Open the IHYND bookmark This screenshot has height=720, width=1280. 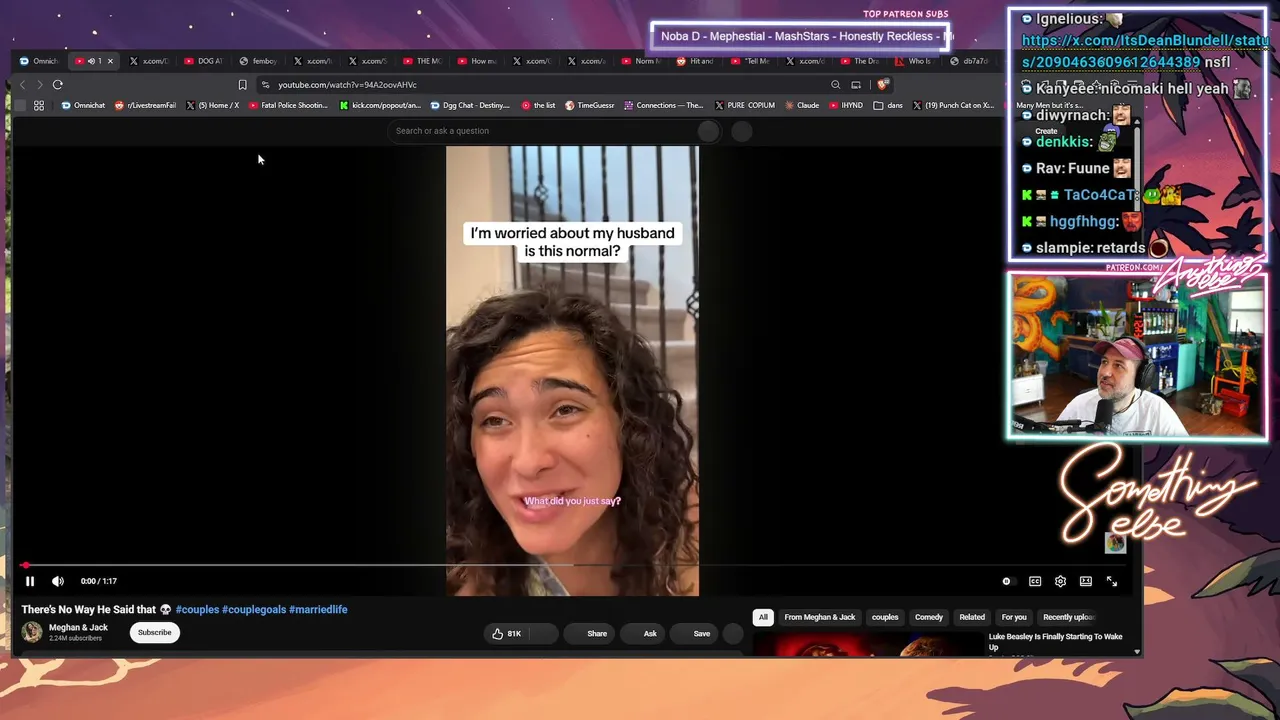pos(846,105)
